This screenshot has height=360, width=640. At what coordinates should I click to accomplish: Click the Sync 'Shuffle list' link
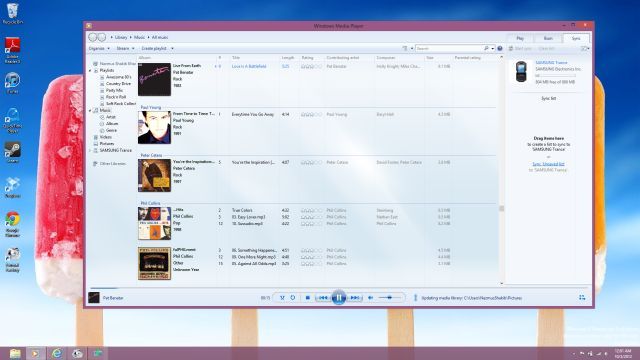pyautogui.click(x=548, y=164)
